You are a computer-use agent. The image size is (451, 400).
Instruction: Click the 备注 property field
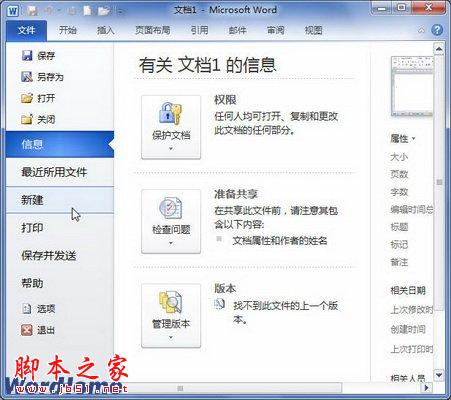(x=399, y=262)
